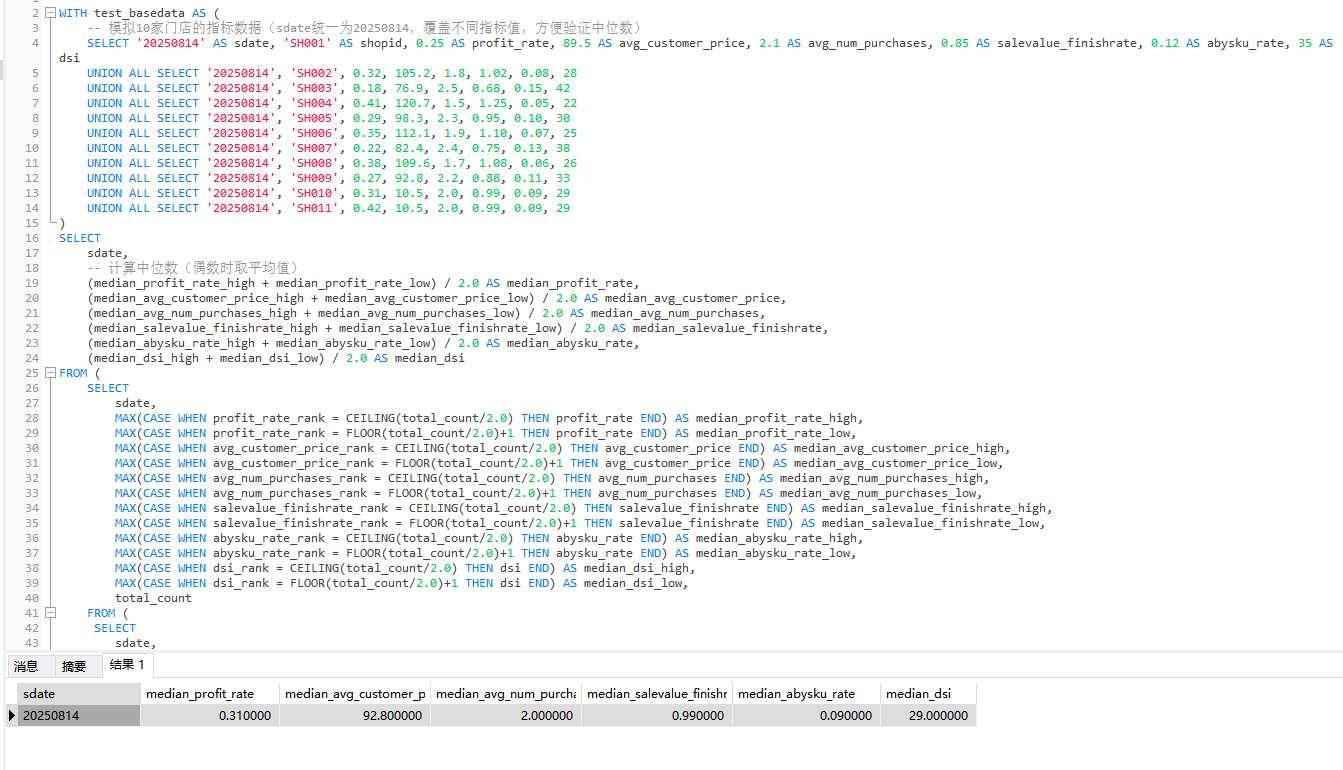Image resolution: width=1343 pixels, height=770 pixels.
Task: Click the median_abysku_rate column header
Action: [x=807, y=693]
